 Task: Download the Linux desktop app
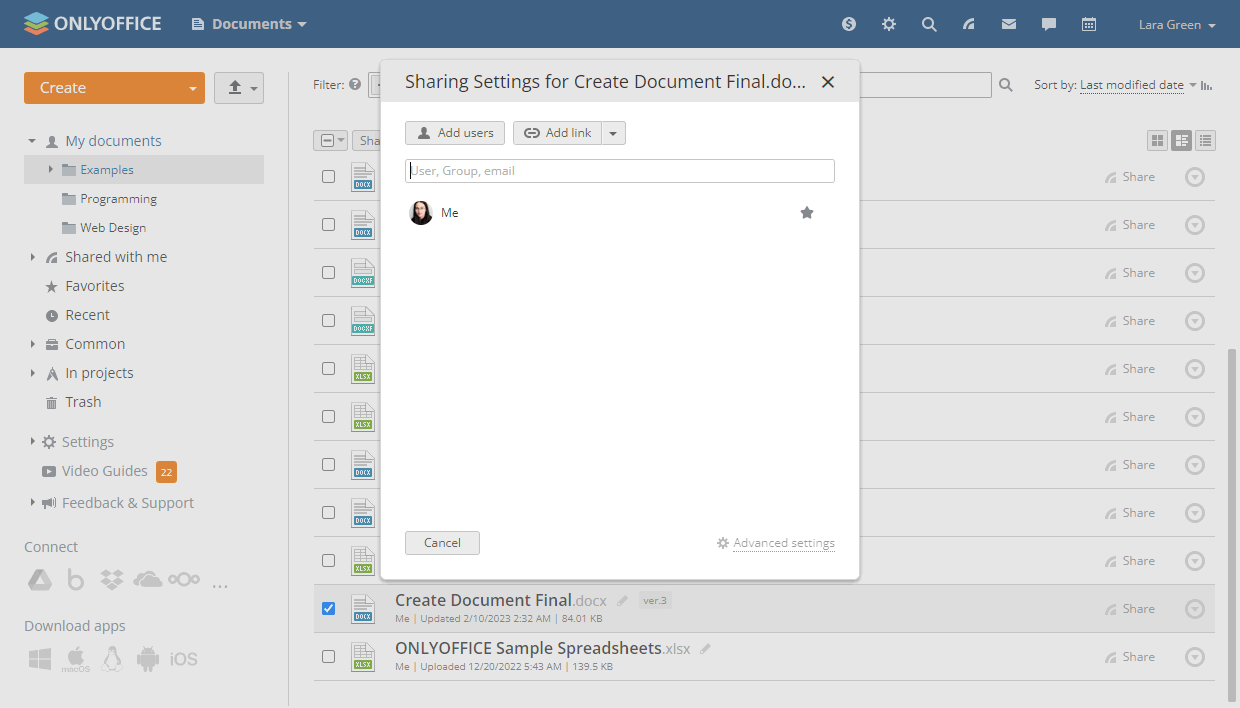click(111, 658)
